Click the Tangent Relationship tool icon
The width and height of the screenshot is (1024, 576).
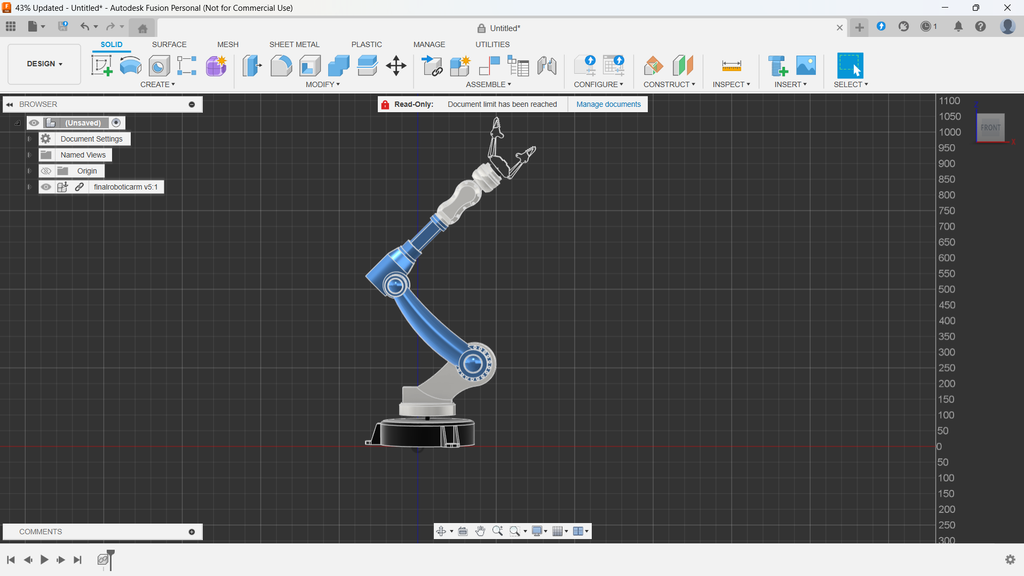[547, 65]
